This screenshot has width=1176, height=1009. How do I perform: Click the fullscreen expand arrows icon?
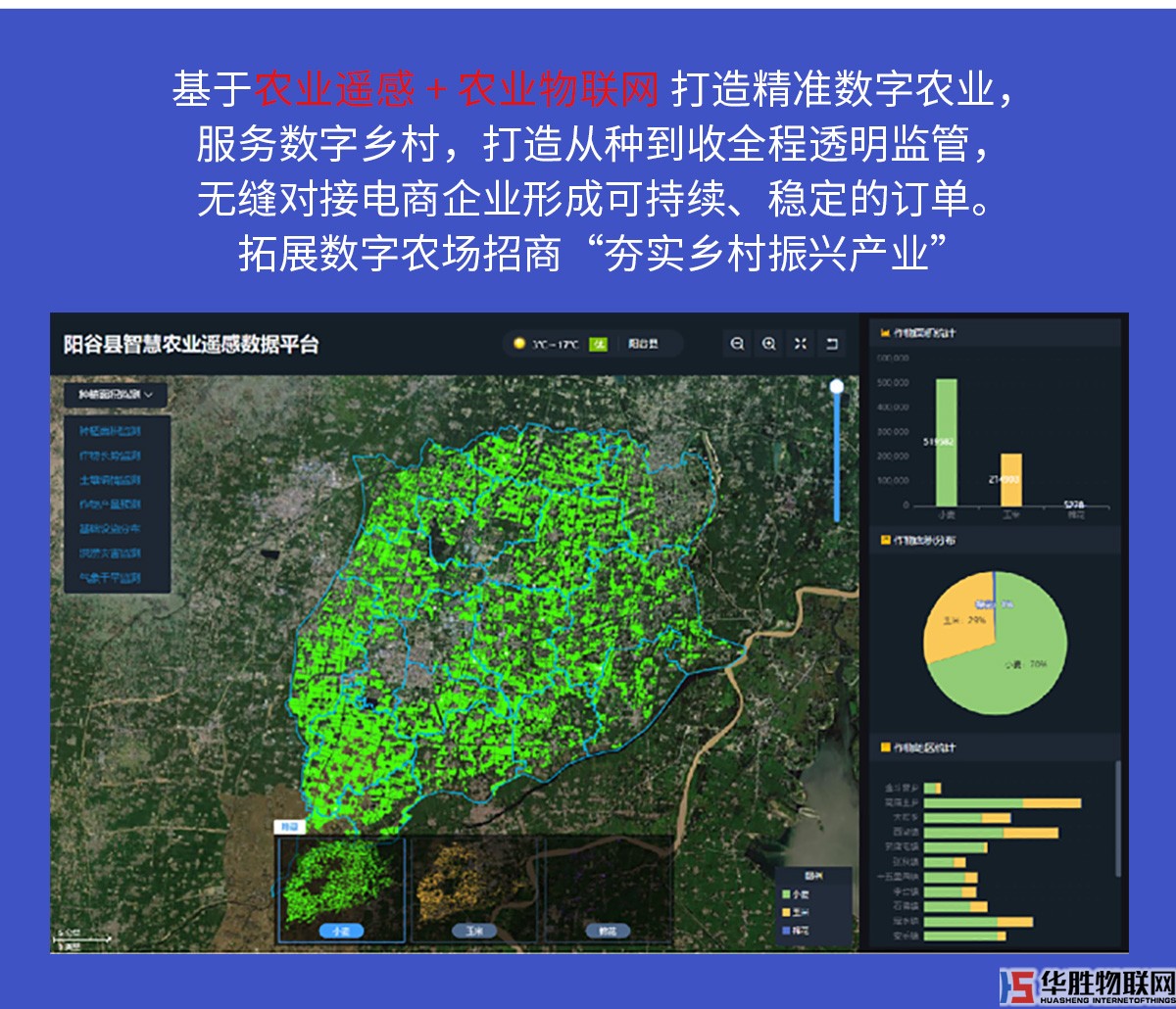pos(801,344)
